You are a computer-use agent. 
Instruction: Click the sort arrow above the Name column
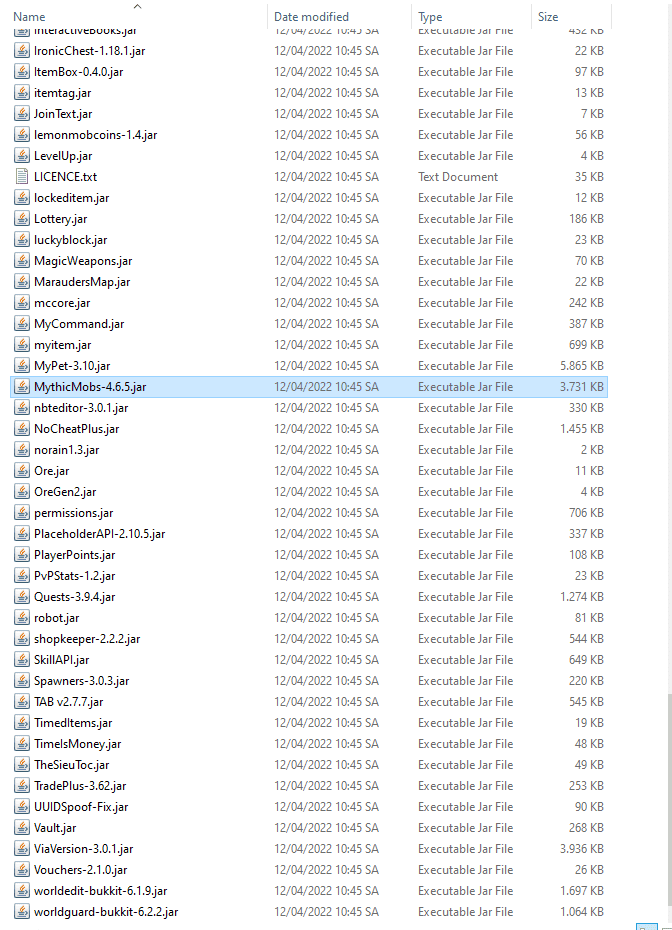click(x=138, y=7)
